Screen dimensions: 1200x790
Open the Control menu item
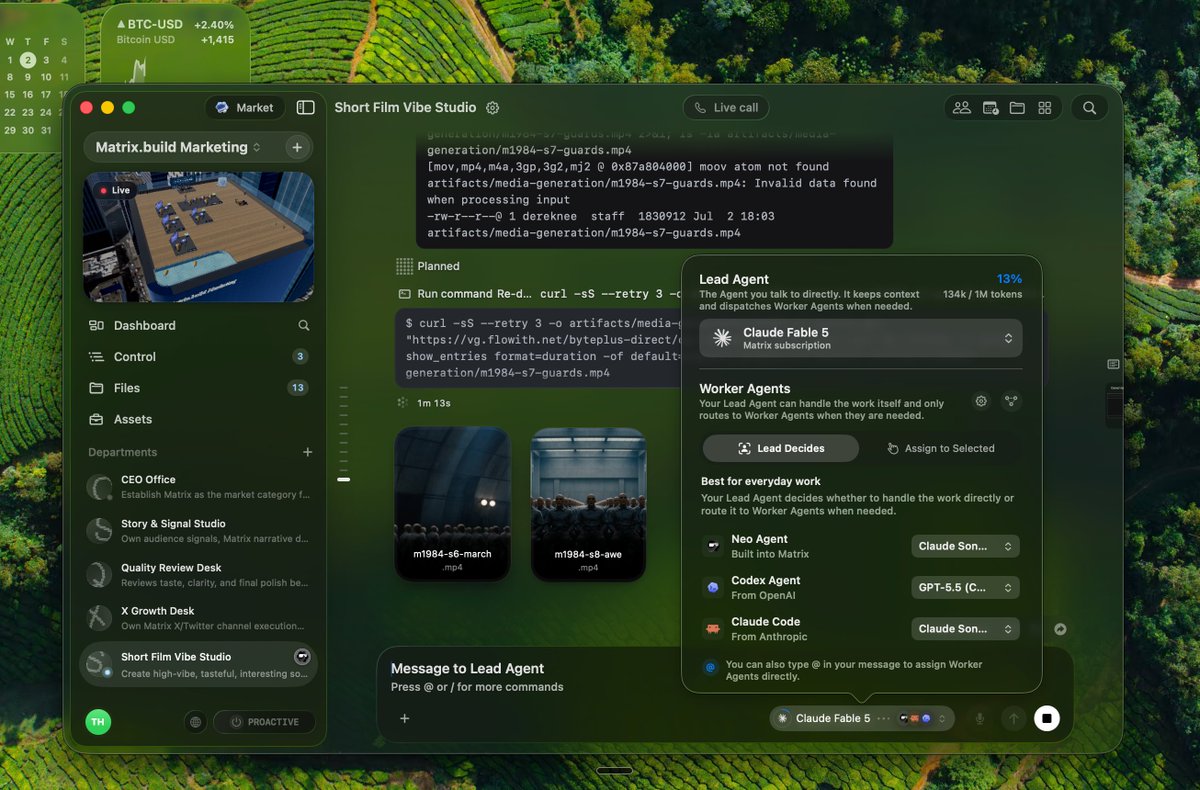pyautogui.click(x=198, y=356)
